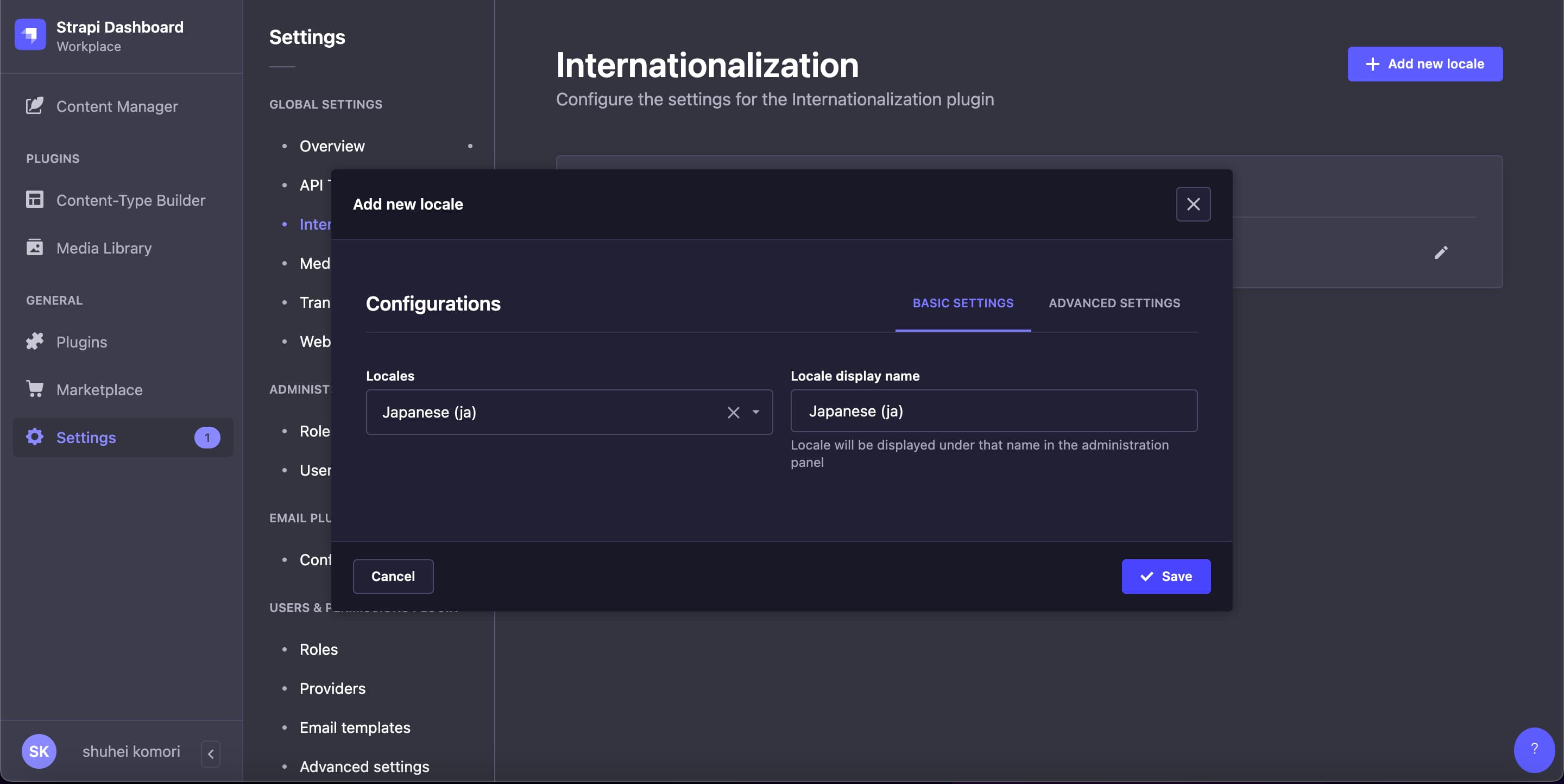Viewport: 1564px width, 784px height.
Task: Open the Providers settings link
Action: pos(333,688)
